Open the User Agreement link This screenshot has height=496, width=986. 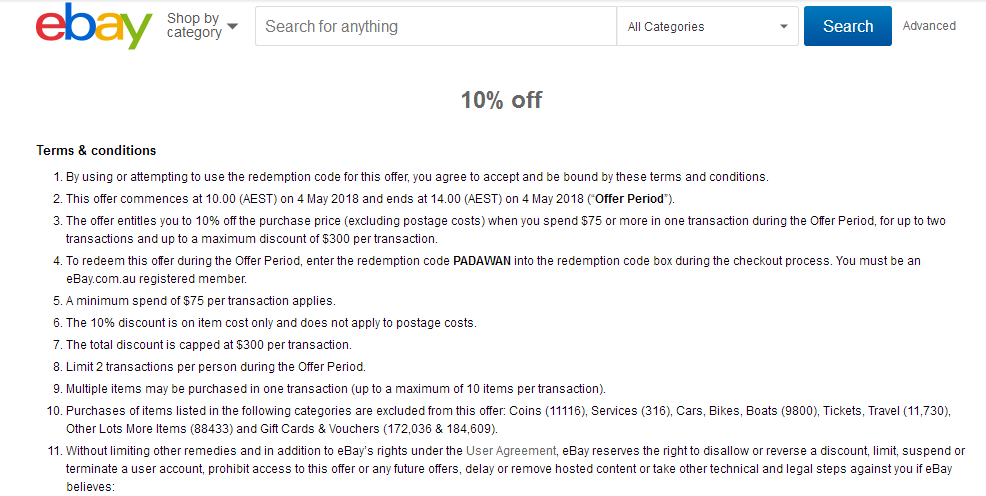(511, 451)
